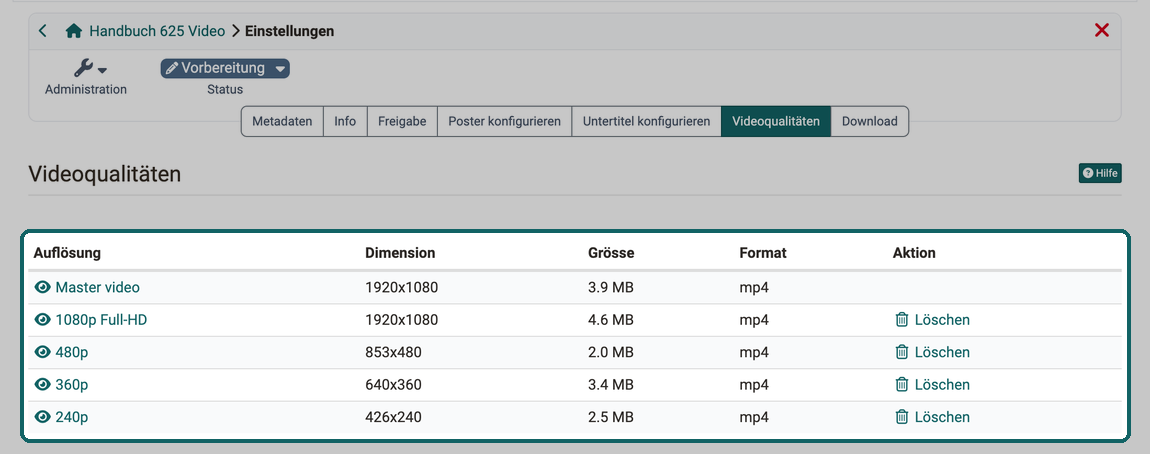The image size is (1150, 454).
Task: Open the Poster konfigurieren tab
Action: tap(505, 121)
